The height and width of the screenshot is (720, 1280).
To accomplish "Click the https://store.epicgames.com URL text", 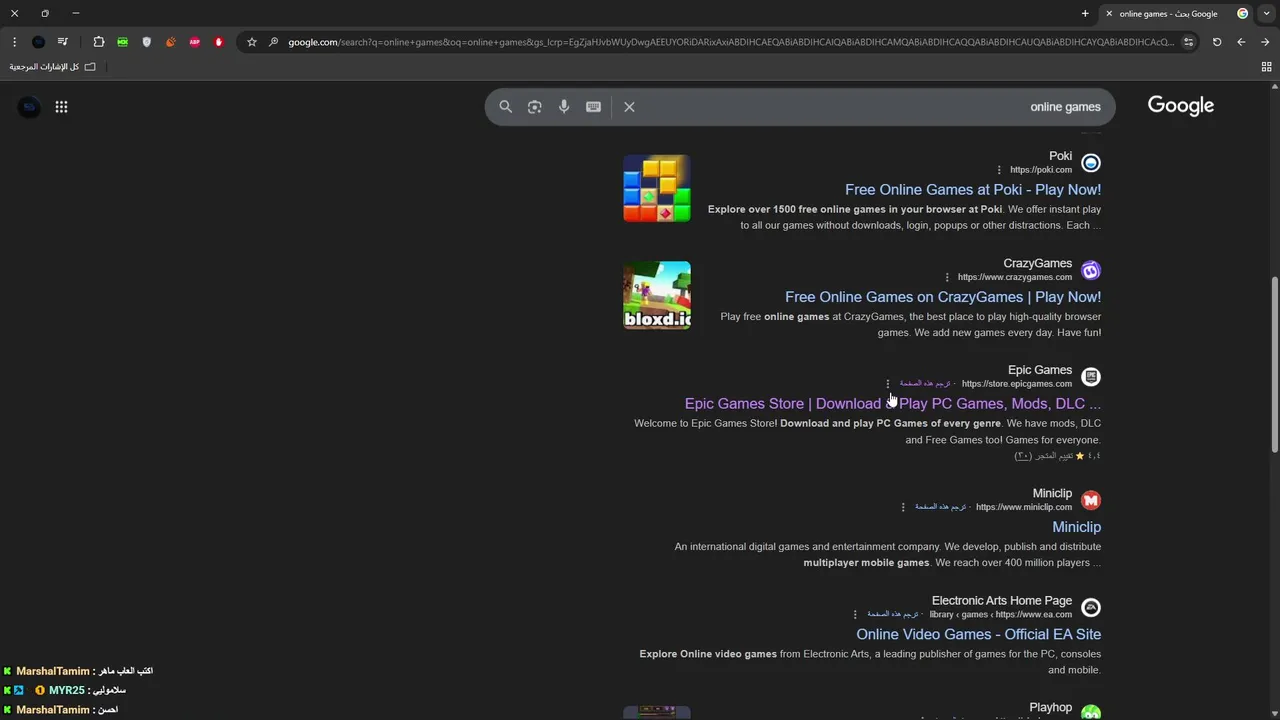I will (1017, 384).
